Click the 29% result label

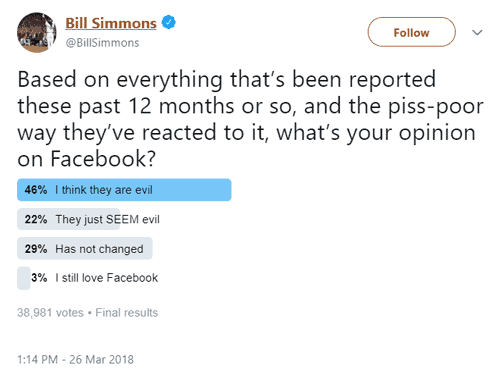tap(36, 249)
